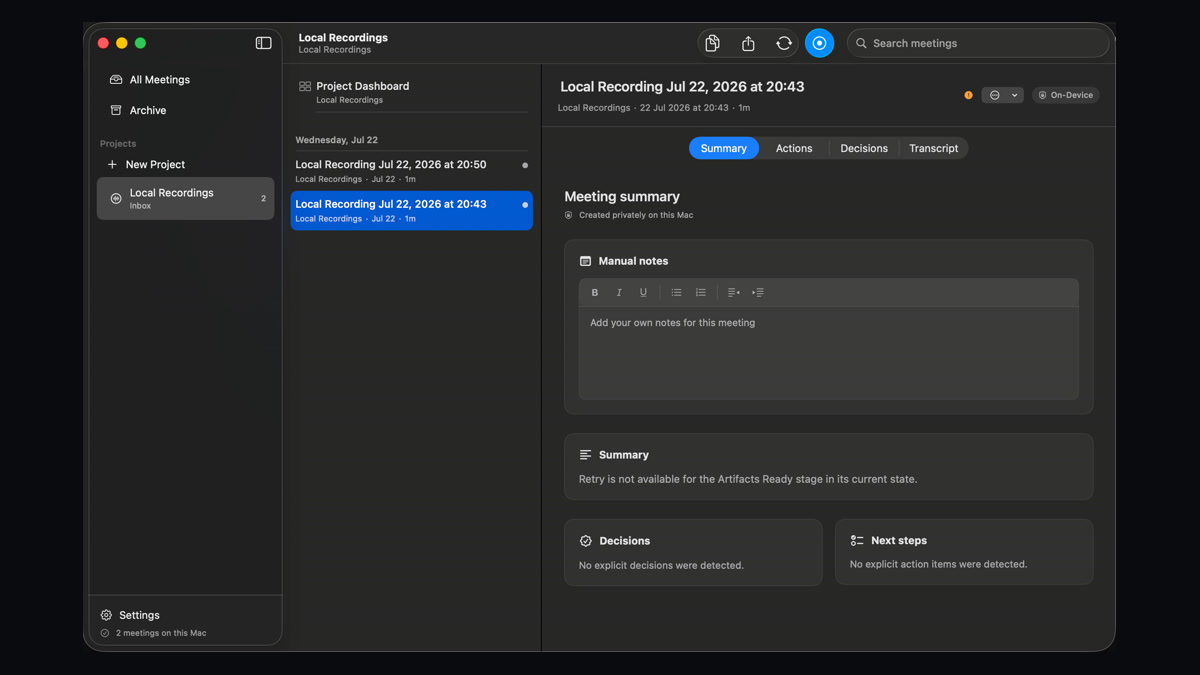The height and width of the screenshot is (675, 1200).
Task: Click the Summary card lines icon
Action: coord(585,455)
